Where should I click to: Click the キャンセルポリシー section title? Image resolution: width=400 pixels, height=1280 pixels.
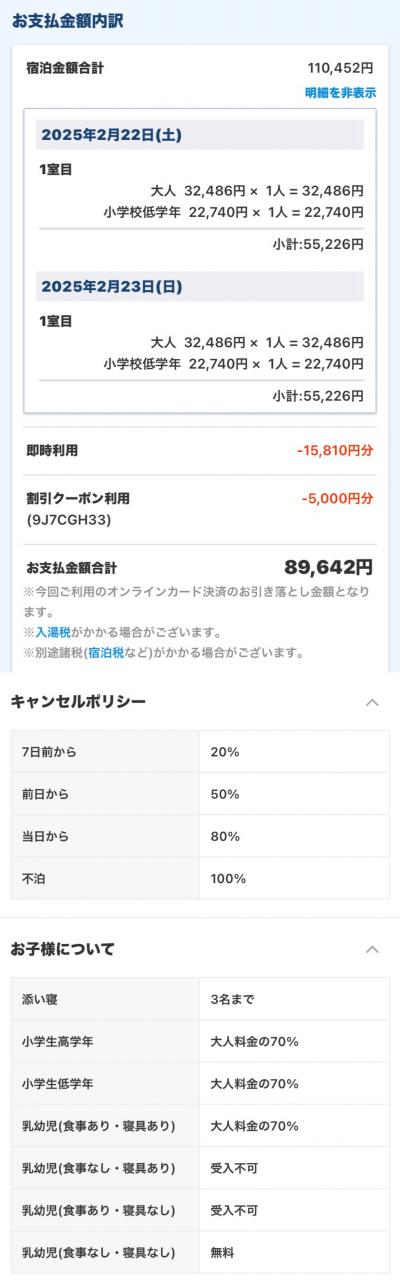[78, 702]
